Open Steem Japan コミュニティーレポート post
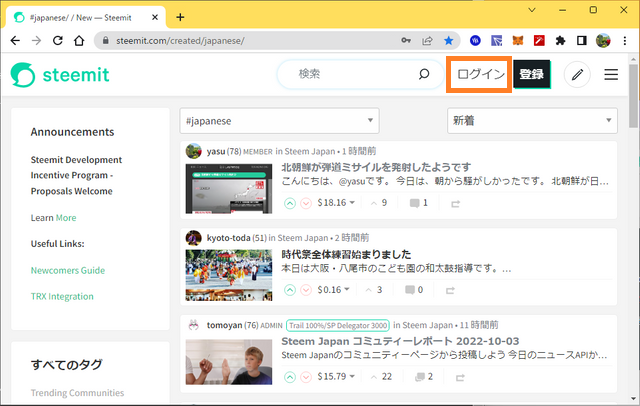This screenshot has width=640, height=406. coord(400,341)
